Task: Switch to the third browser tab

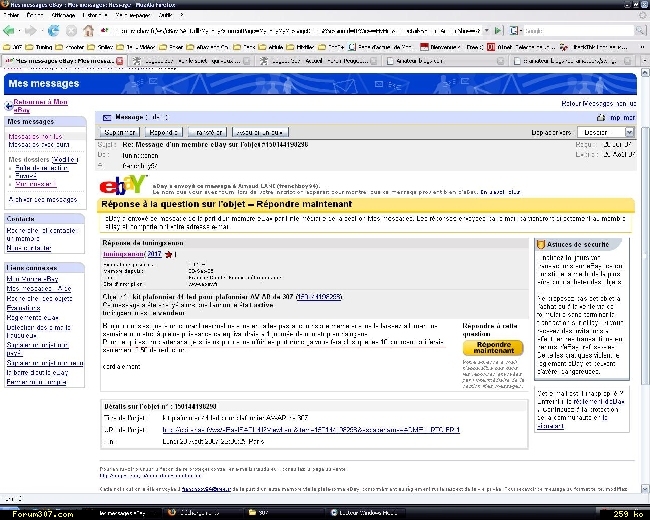Action: tap(318, 61)
